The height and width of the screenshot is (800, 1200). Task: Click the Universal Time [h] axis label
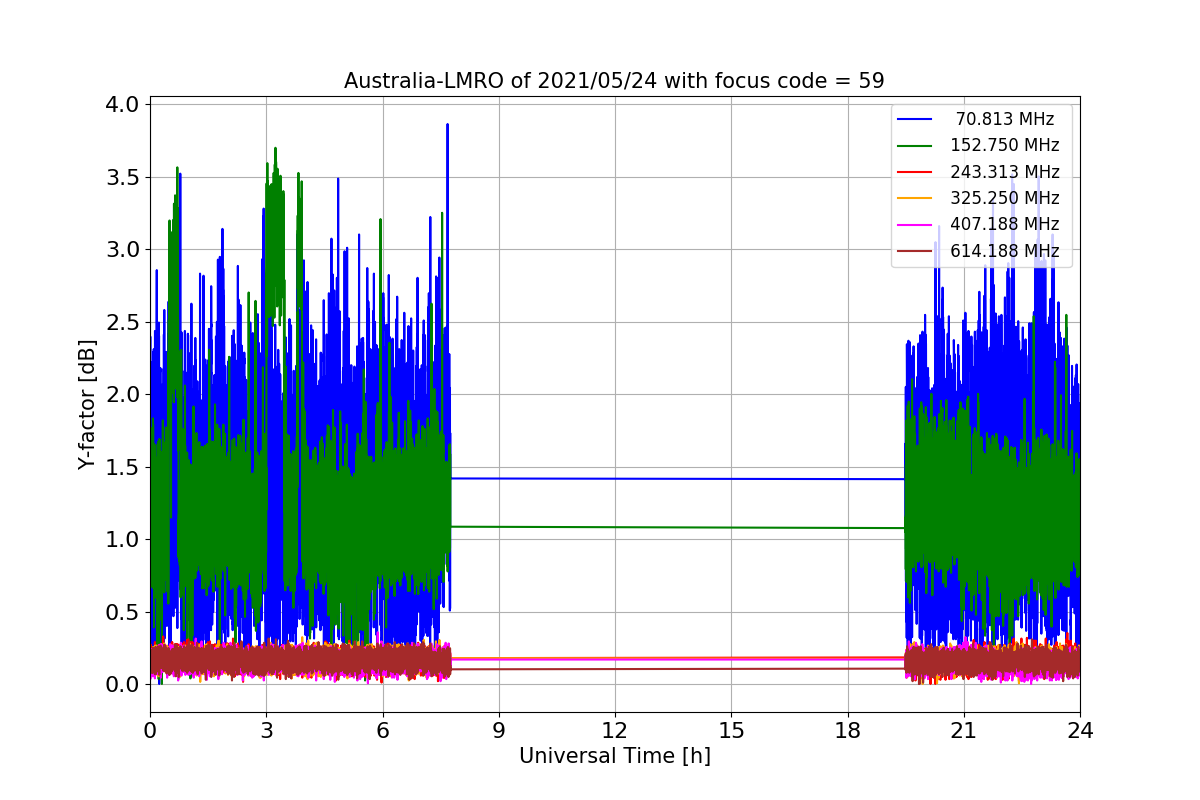615,757
